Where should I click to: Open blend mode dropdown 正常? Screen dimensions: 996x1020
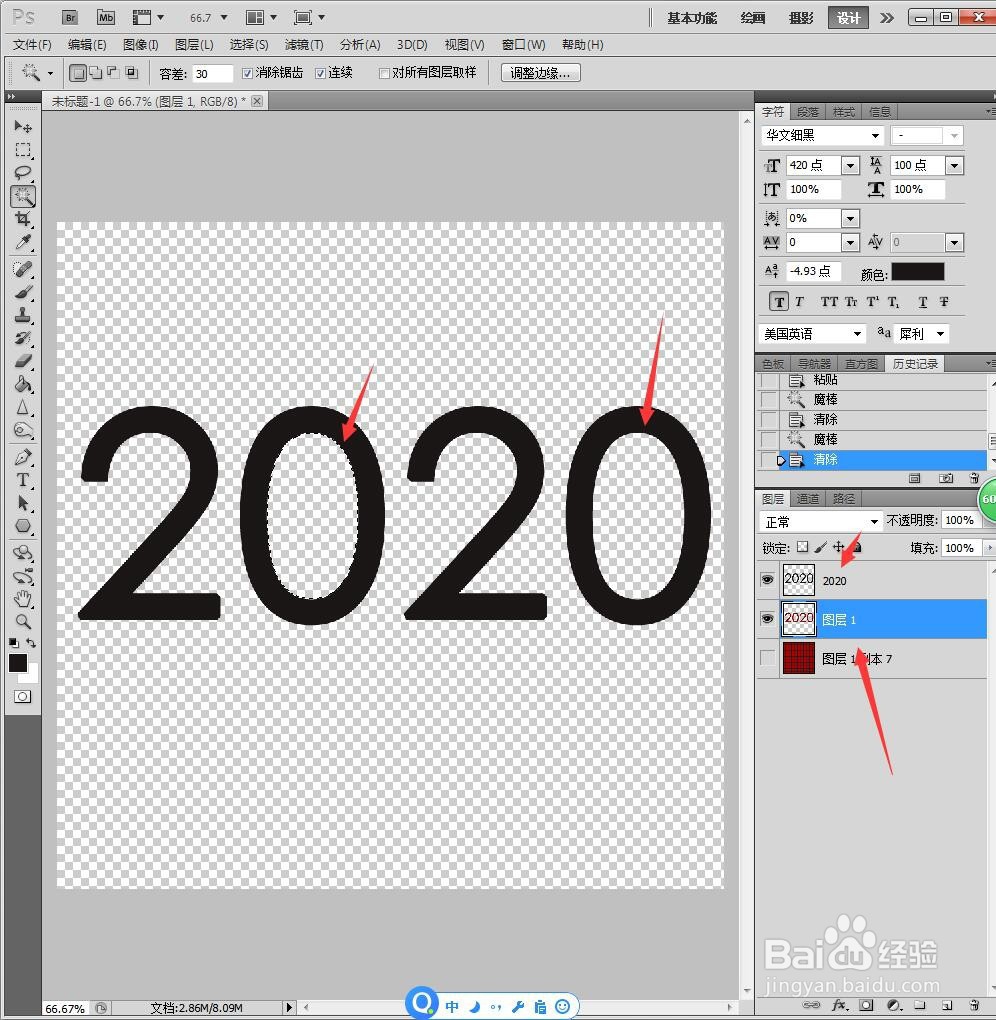[874, 522]
